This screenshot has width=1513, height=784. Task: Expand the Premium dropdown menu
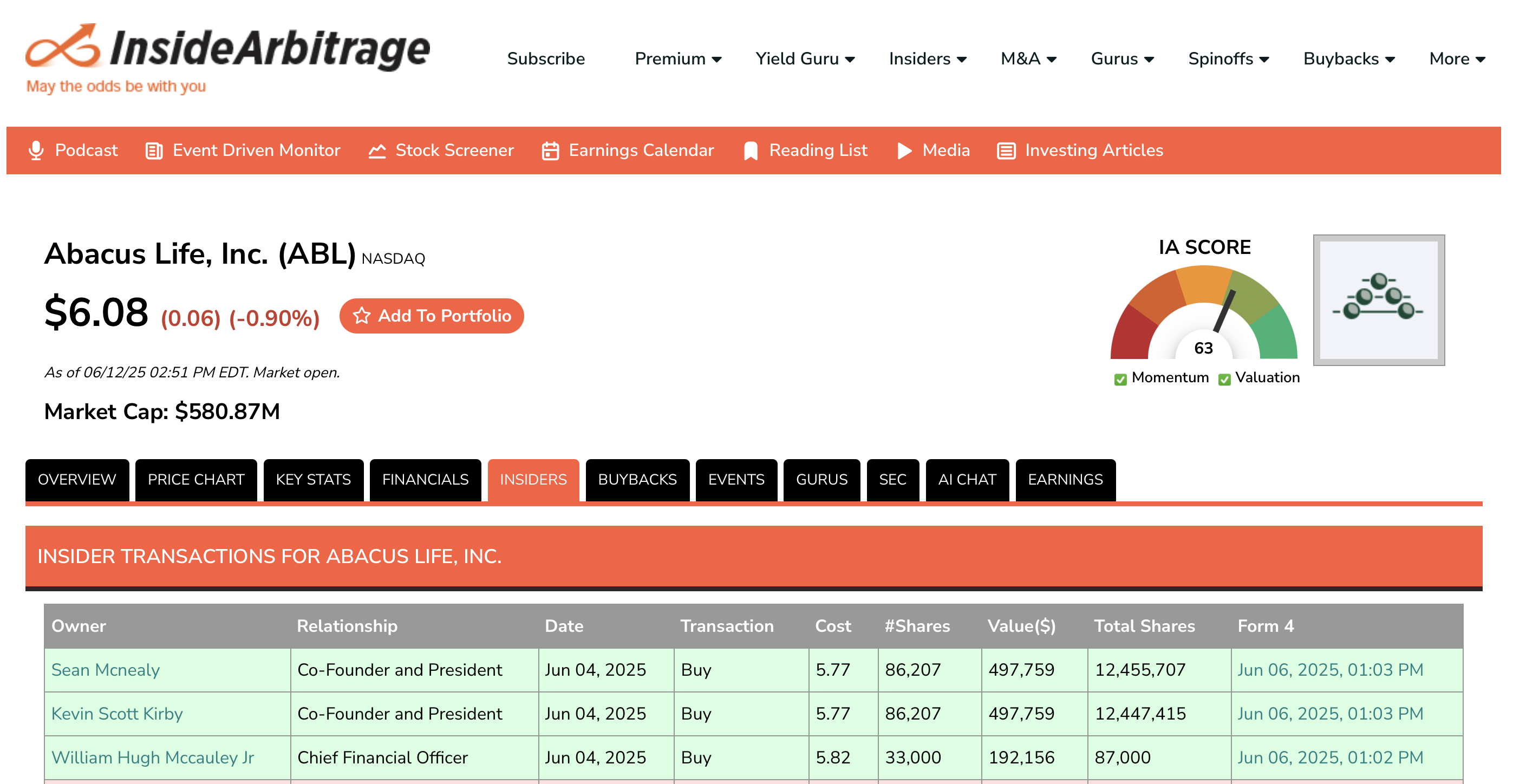pos(678,58)
